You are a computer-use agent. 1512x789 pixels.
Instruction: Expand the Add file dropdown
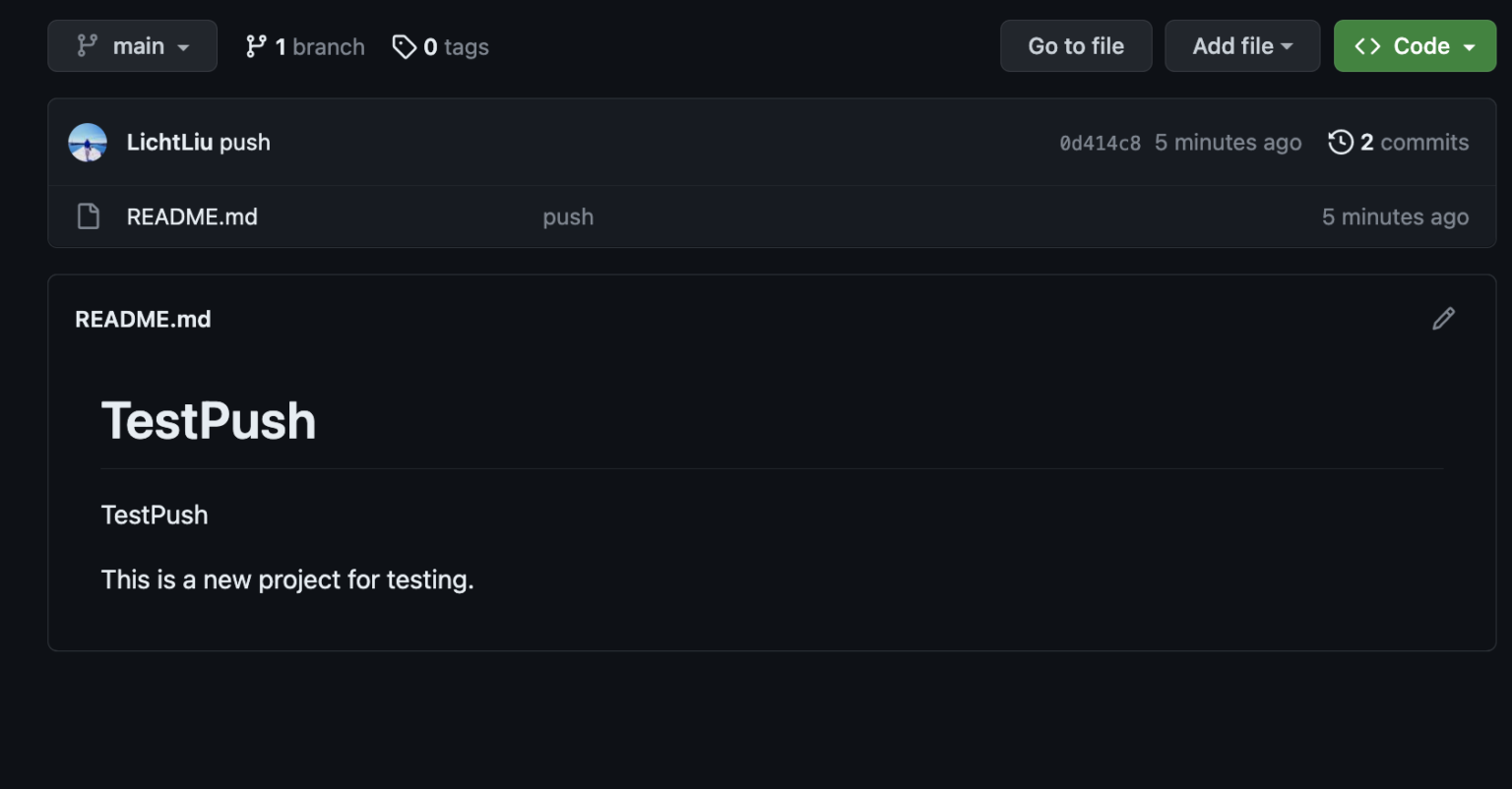click(x=1242, y=45)
